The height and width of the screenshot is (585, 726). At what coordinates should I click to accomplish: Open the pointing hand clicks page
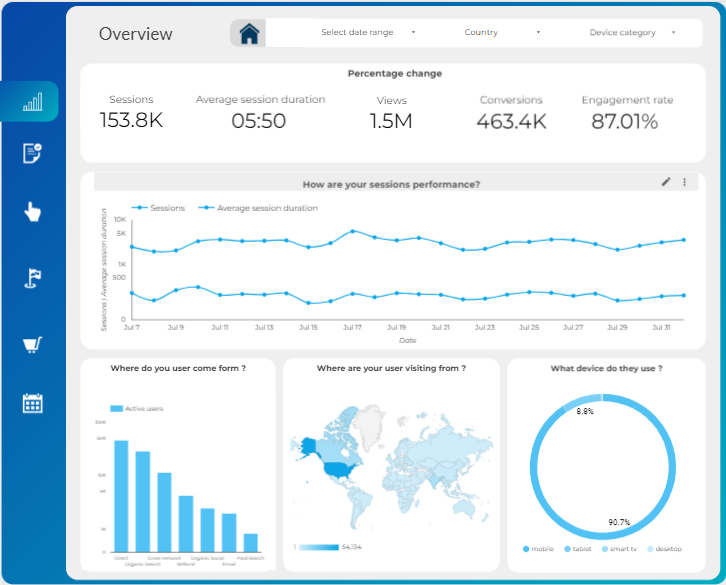click(32, 212)
